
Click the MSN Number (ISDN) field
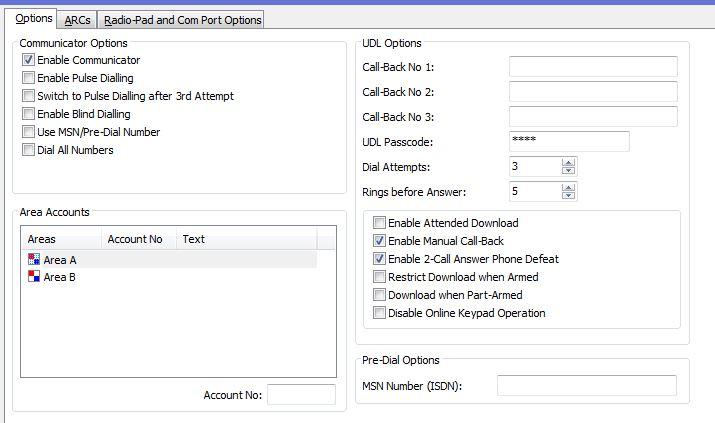pyautogui.click(x=587, y=386)
